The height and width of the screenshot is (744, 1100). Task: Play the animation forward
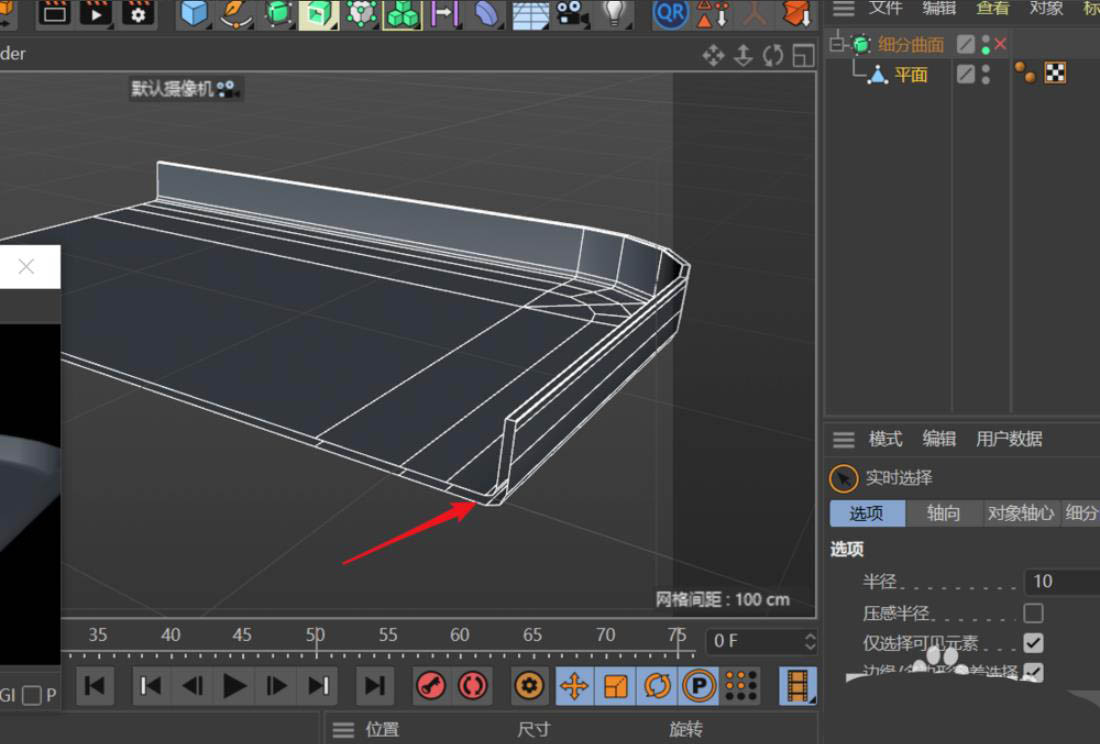coord(234,686)
